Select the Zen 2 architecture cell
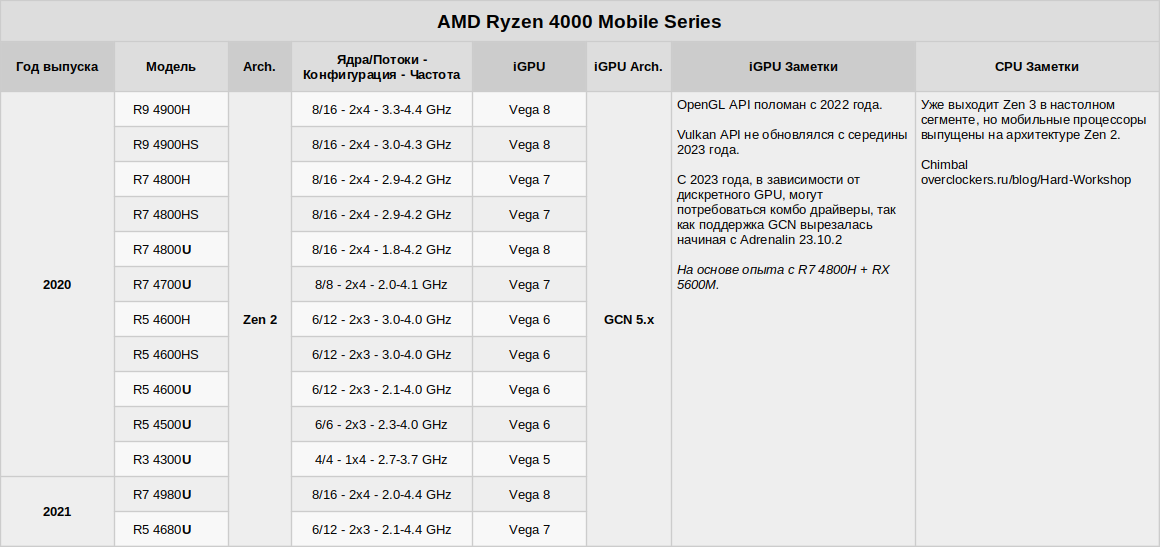1160x547 pixels. (260, 320)
